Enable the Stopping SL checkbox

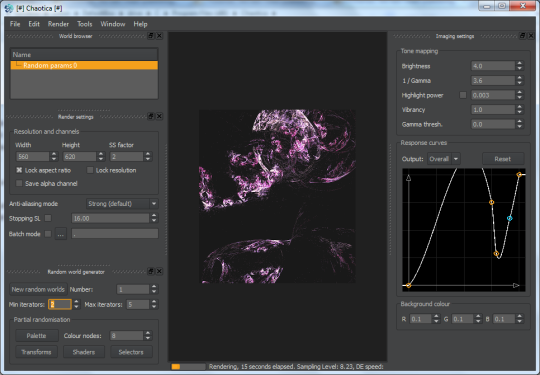[x=48, y=218]
